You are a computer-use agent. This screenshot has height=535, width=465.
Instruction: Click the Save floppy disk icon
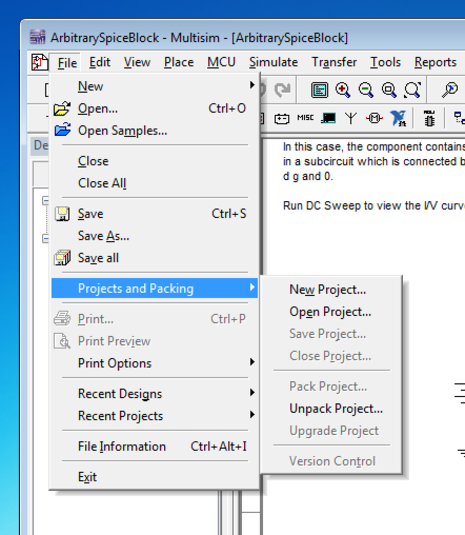pyautogui.click(x=62, y=214)
